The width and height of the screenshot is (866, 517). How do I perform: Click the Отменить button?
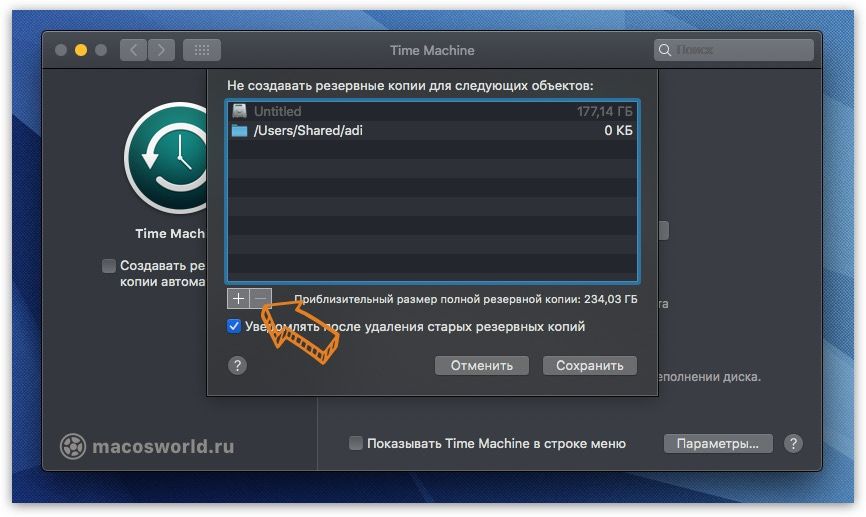pos(482,366)
